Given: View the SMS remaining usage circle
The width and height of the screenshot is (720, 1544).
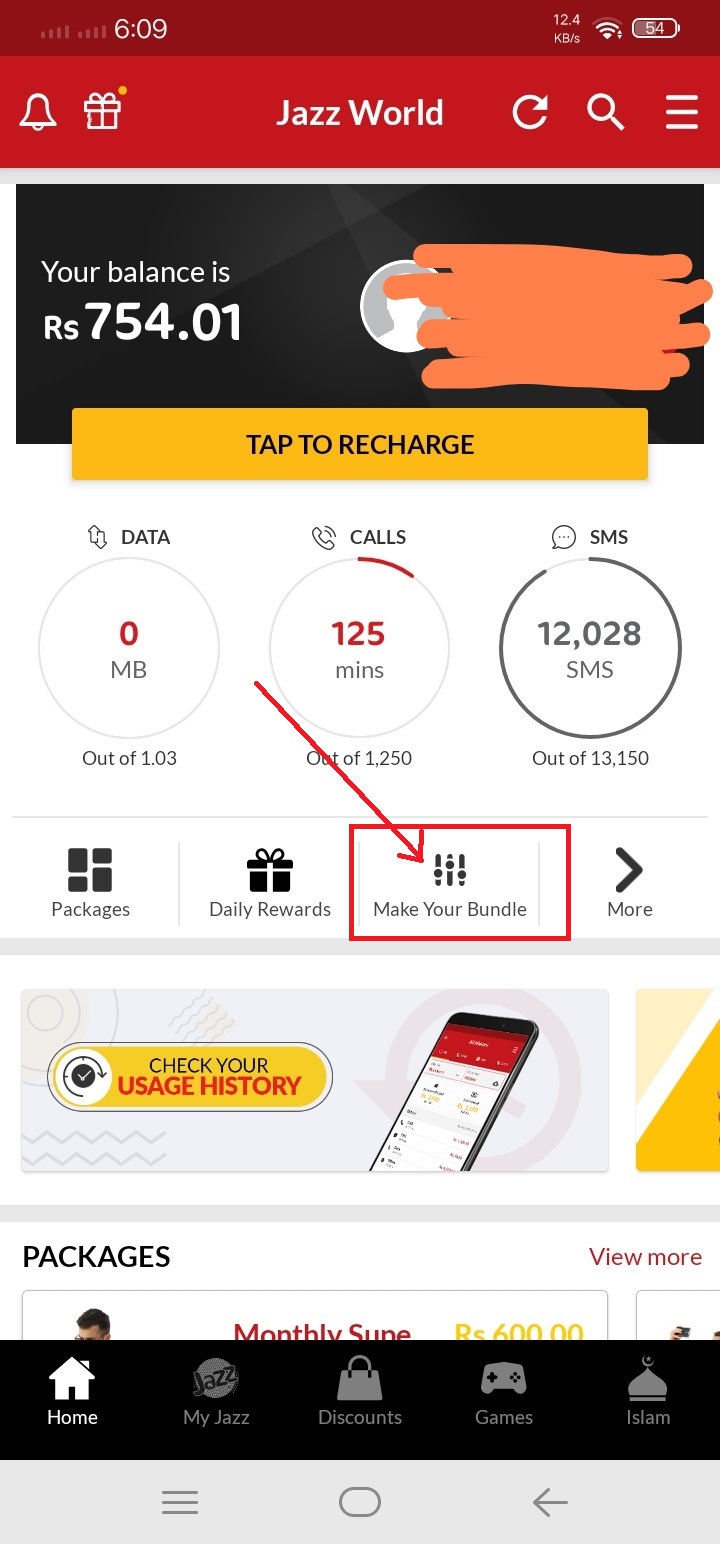Looking at the screenshot, I should (590, 648).
